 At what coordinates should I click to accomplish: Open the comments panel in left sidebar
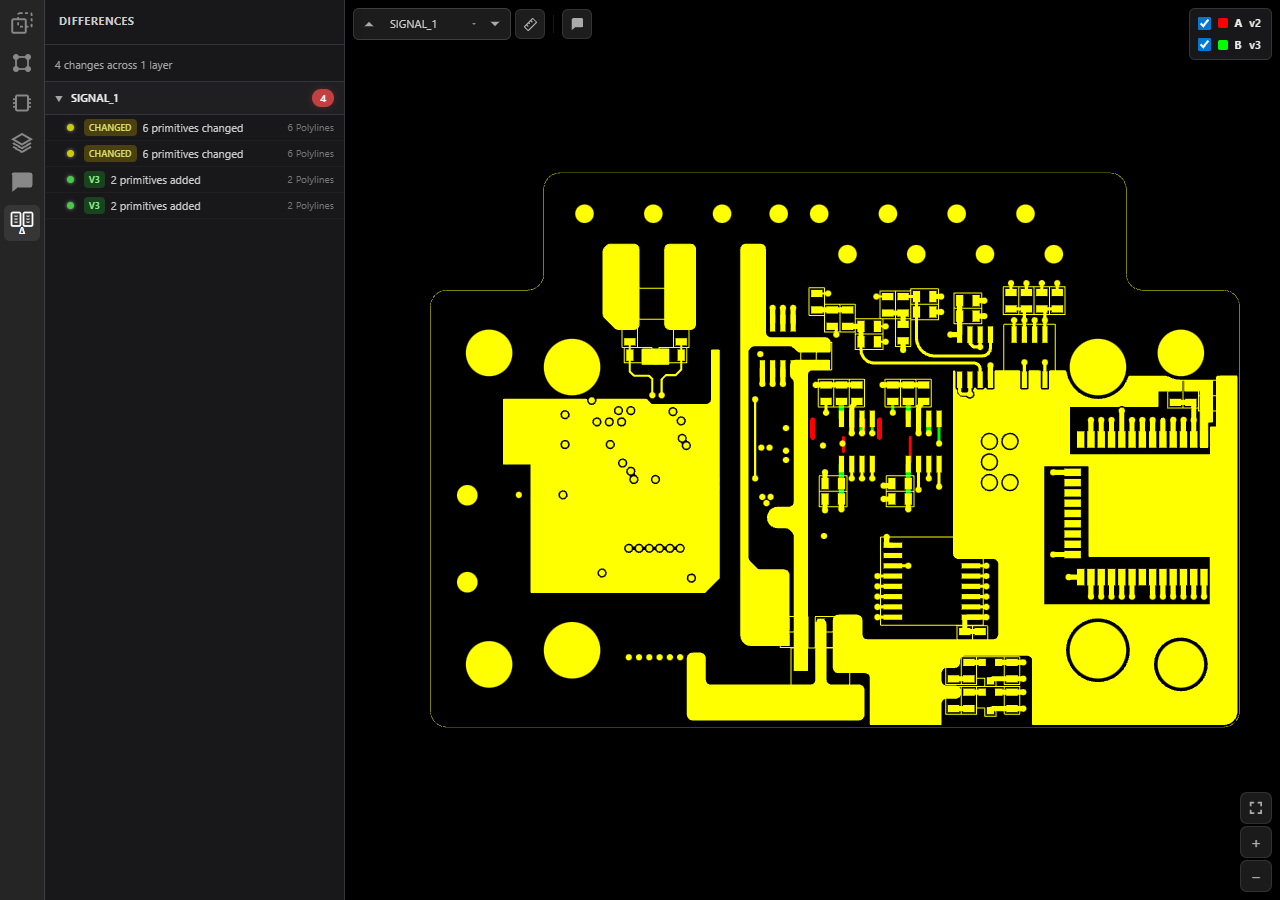pos(22,182)
